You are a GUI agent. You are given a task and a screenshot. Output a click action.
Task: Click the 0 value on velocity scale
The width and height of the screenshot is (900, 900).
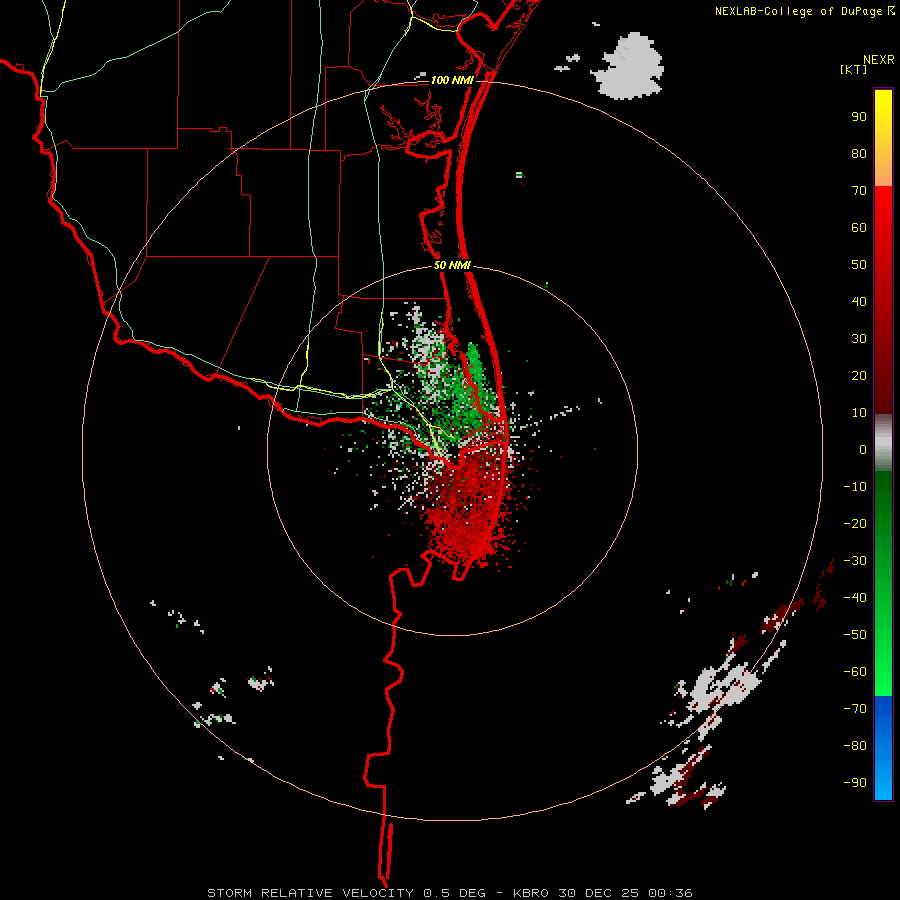(x=863, y=450)
